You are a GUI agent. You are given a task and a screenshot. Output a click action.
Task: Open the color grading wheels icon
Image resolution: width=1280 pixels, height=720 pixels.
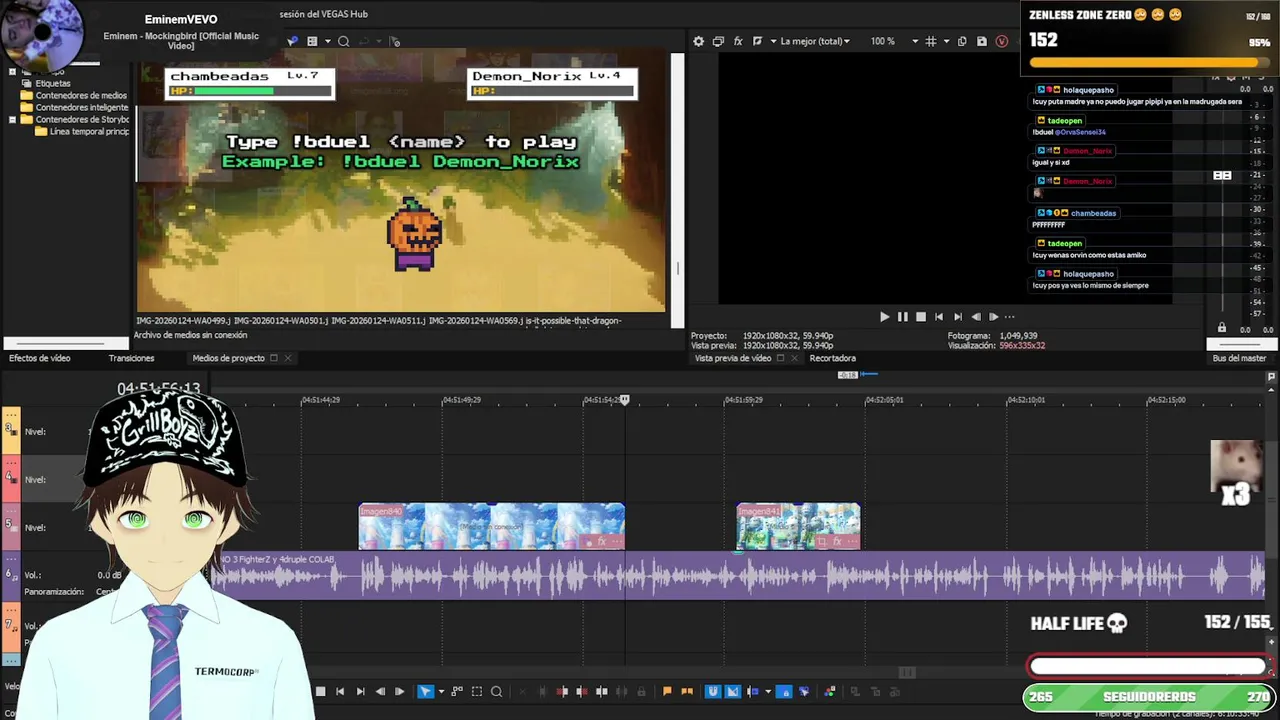(830, 691)
